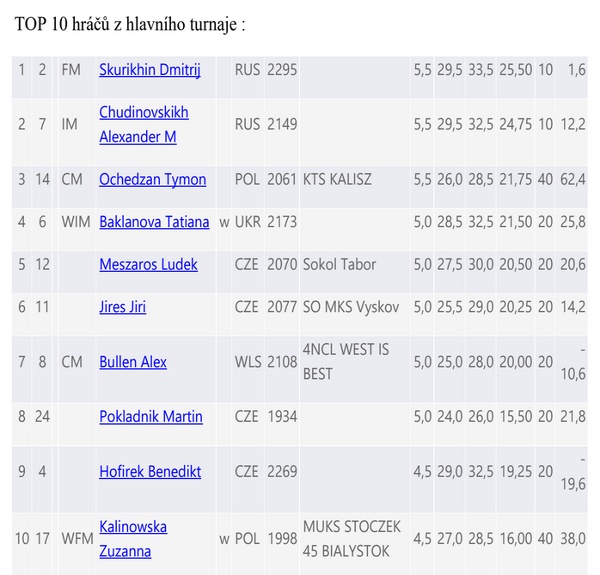The width and height of the screenshot is (600, 575).
Task: Select Hofirek Benedikt link
Action: click(150, 472)
